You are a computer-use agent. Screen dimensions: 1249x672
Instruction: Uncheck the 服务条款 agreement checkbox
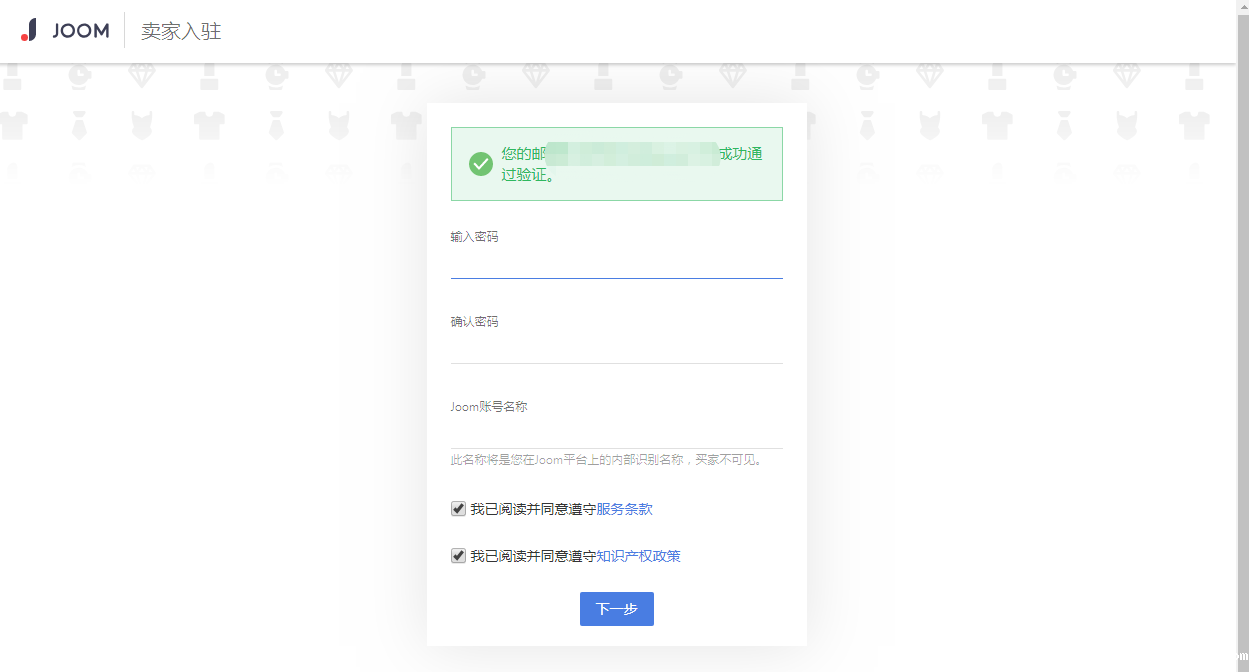[x=458, y=509]
